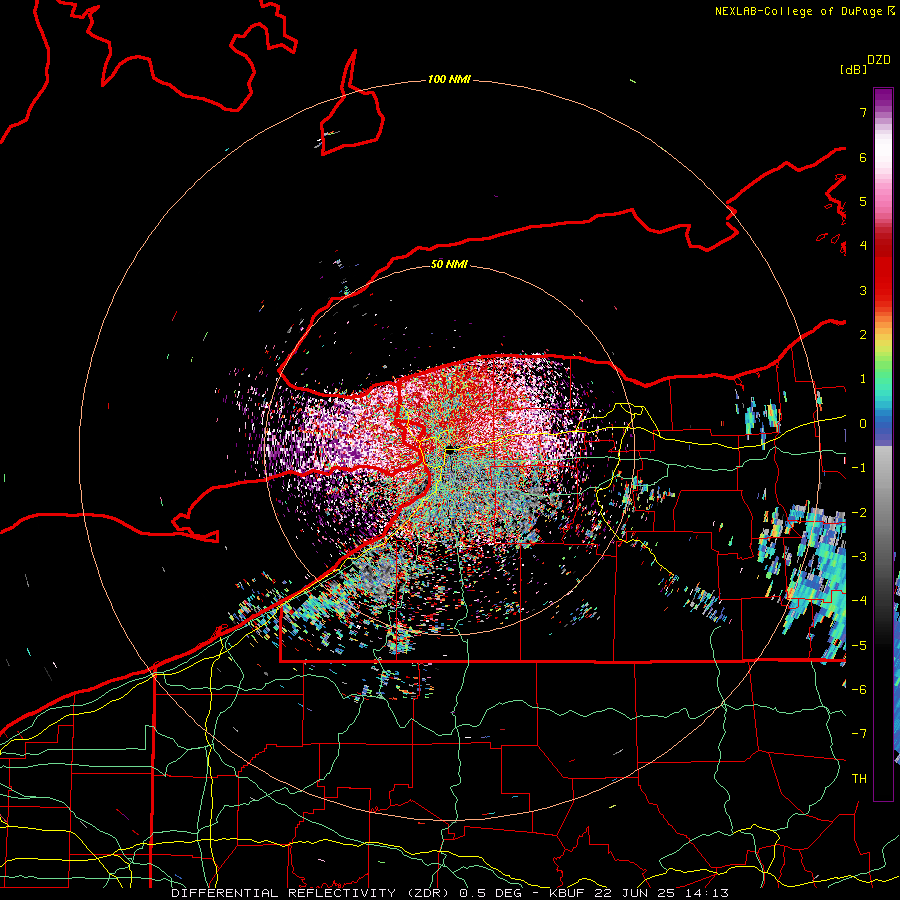This screenshot has width=900, height=900.
Task: Click the 50 NMI range ring label
Action: click(449, 264)
